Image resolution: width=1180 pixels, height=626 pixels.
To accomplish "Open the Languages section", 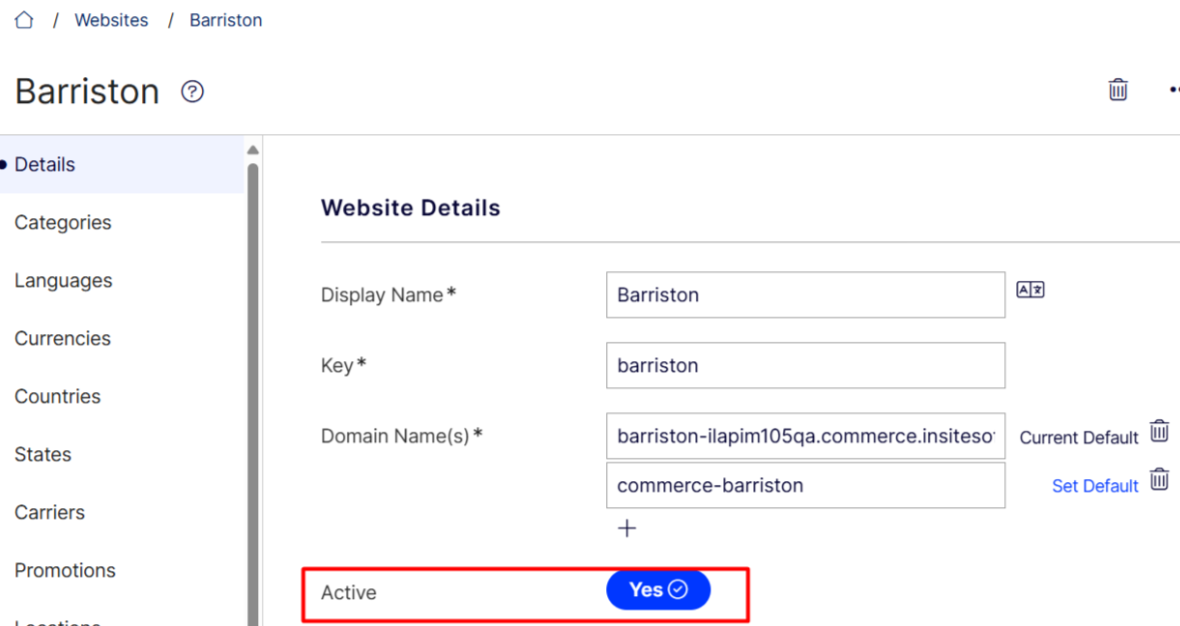I will pyautogui.click(x=63, y=280).
